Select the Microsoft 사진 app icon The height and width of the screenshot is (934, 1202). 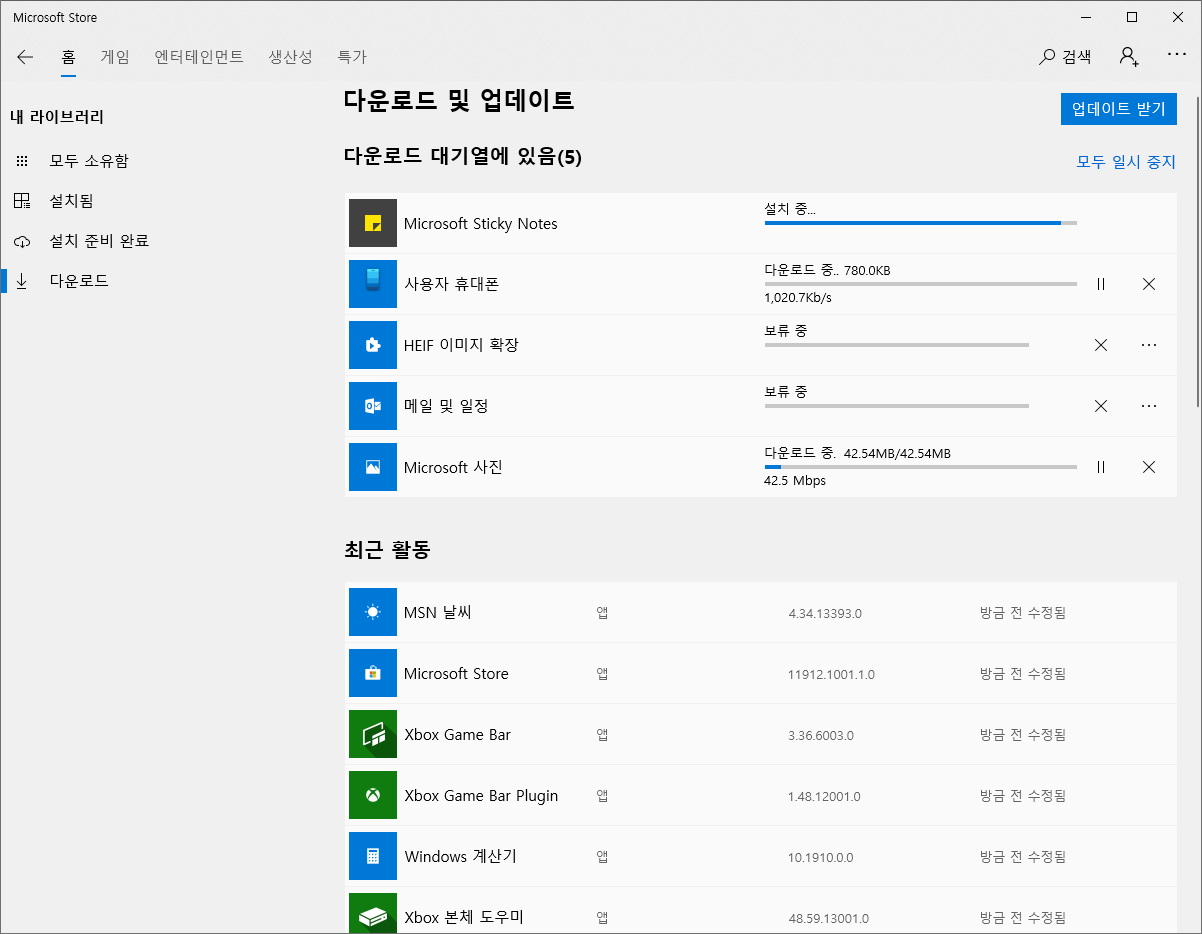pos(371,467)
